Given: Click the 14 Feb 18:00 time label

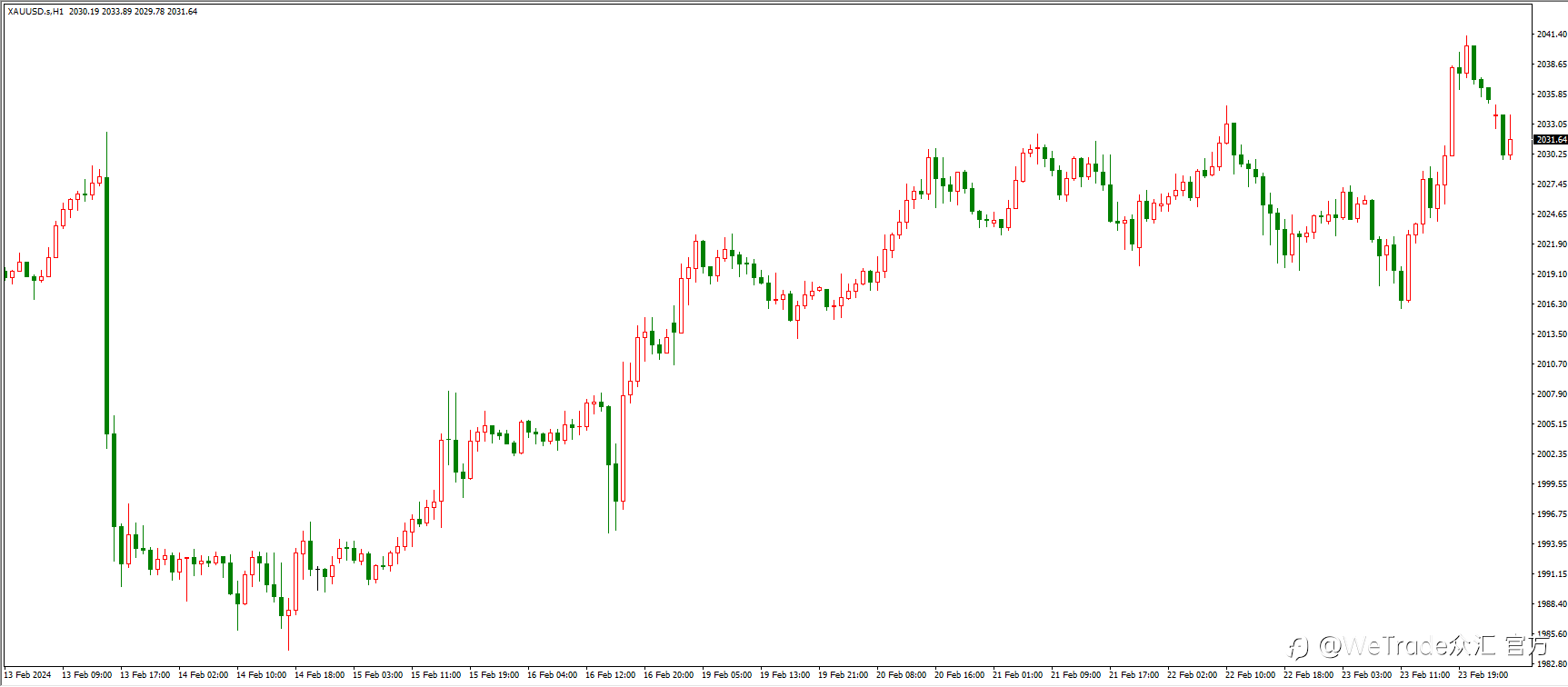Looking at the screenshot, I should pos(320,675).
